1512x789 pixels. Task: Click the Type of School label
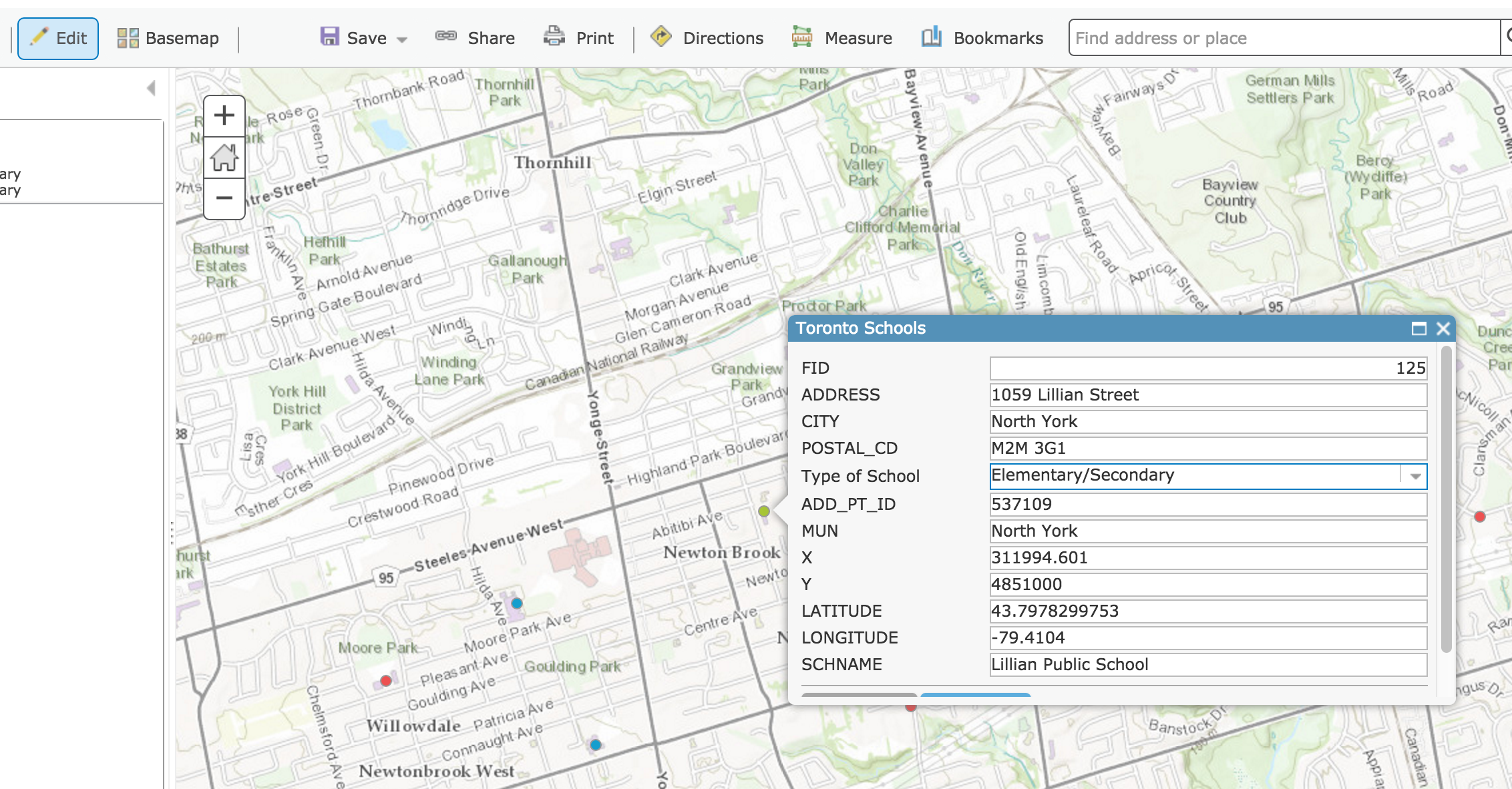[x=860, y=476]
